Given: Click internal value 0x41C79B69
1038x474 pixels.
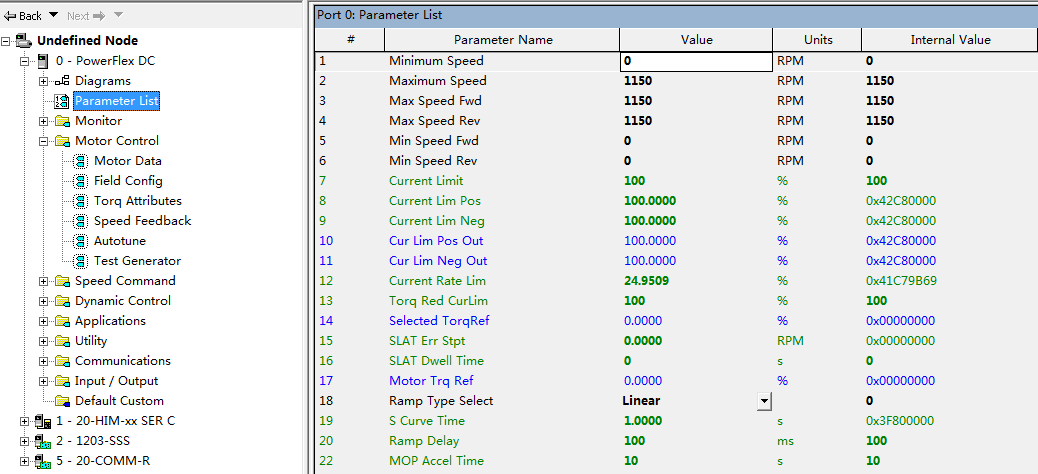Looking at the screenshot, I should click(x=901, y=281).
